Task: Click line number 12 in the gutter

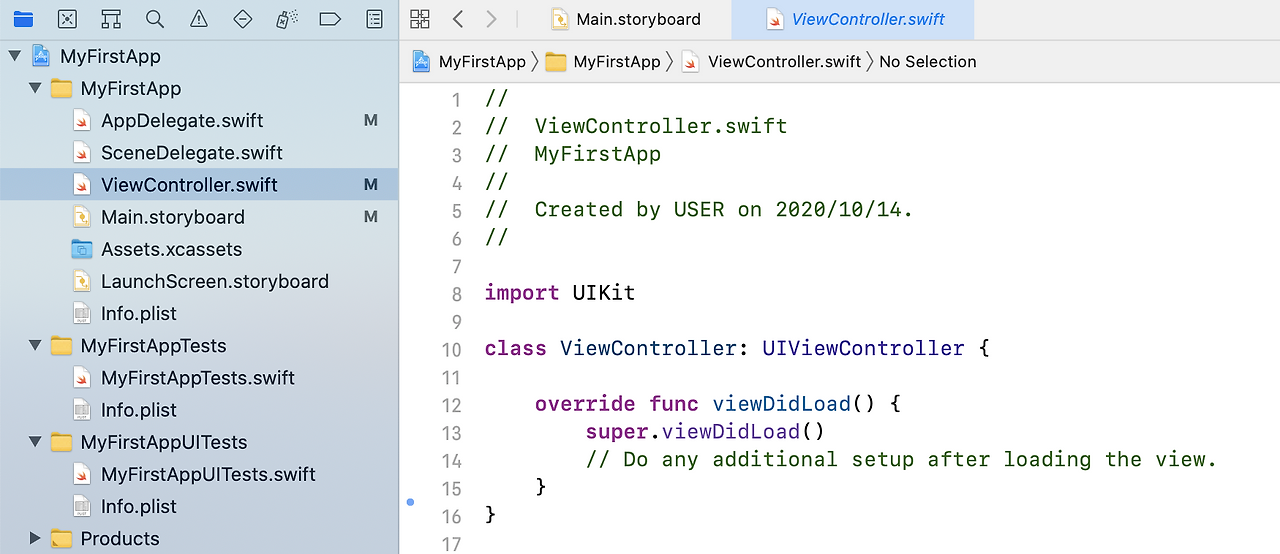Action: (x=451, y=405)
